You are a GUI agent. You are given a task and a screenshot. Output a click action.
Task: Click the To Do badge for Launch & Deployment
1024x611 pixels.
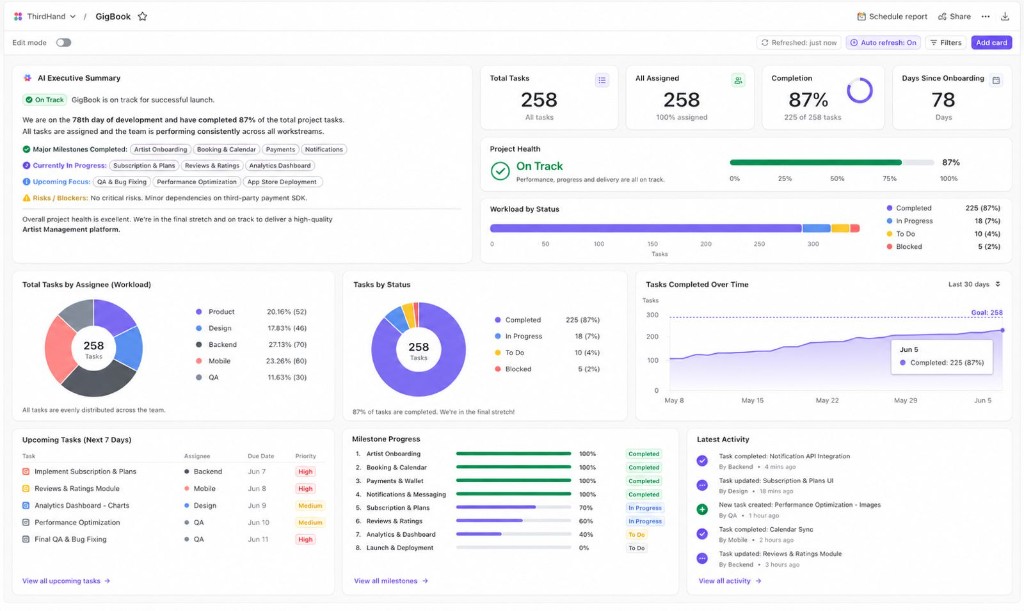click(x=637, y=548)
